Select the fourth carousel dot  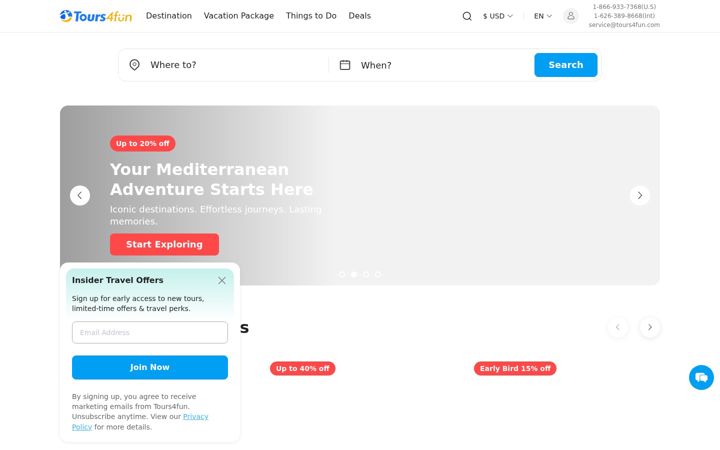(377, 275)
